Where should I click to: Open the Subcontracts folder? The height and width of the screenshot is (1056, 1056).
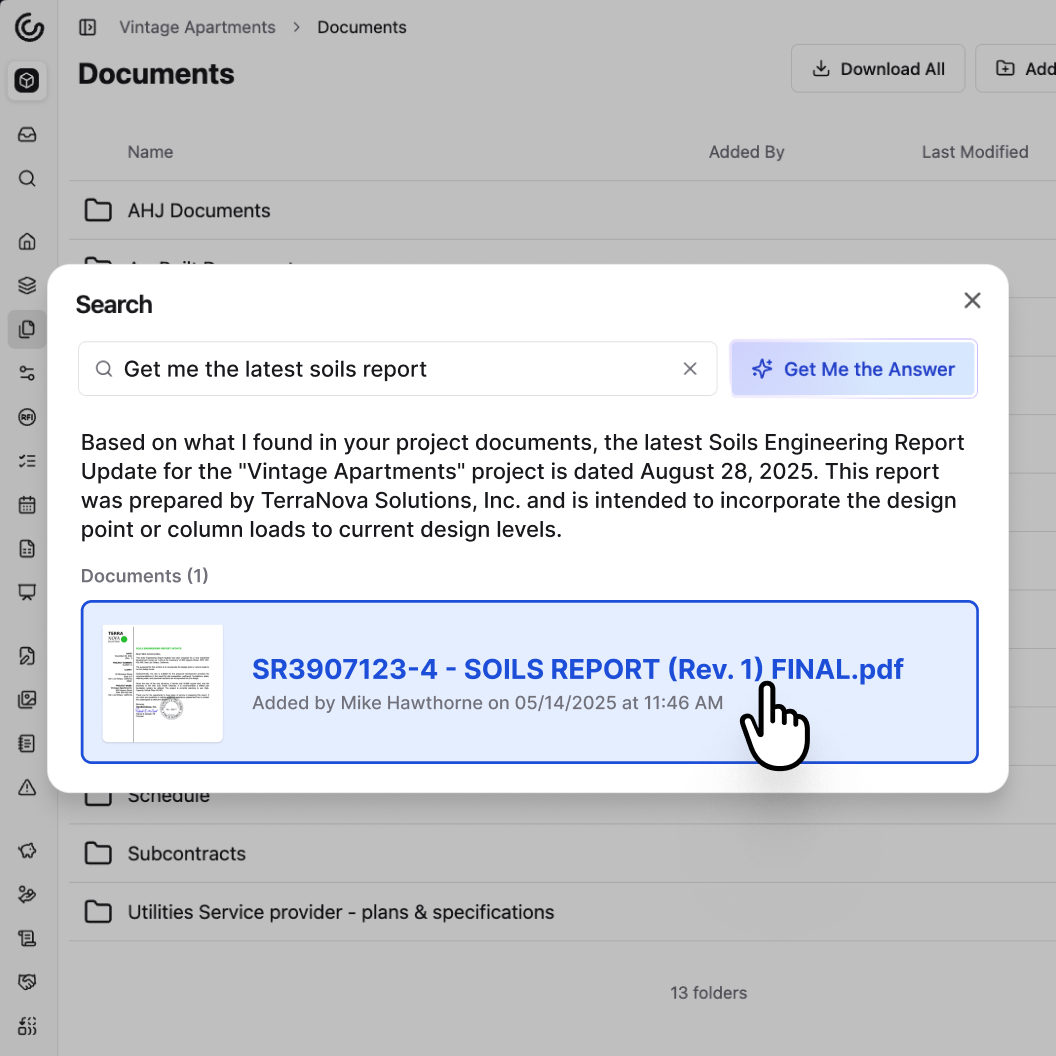pos(185,854)
